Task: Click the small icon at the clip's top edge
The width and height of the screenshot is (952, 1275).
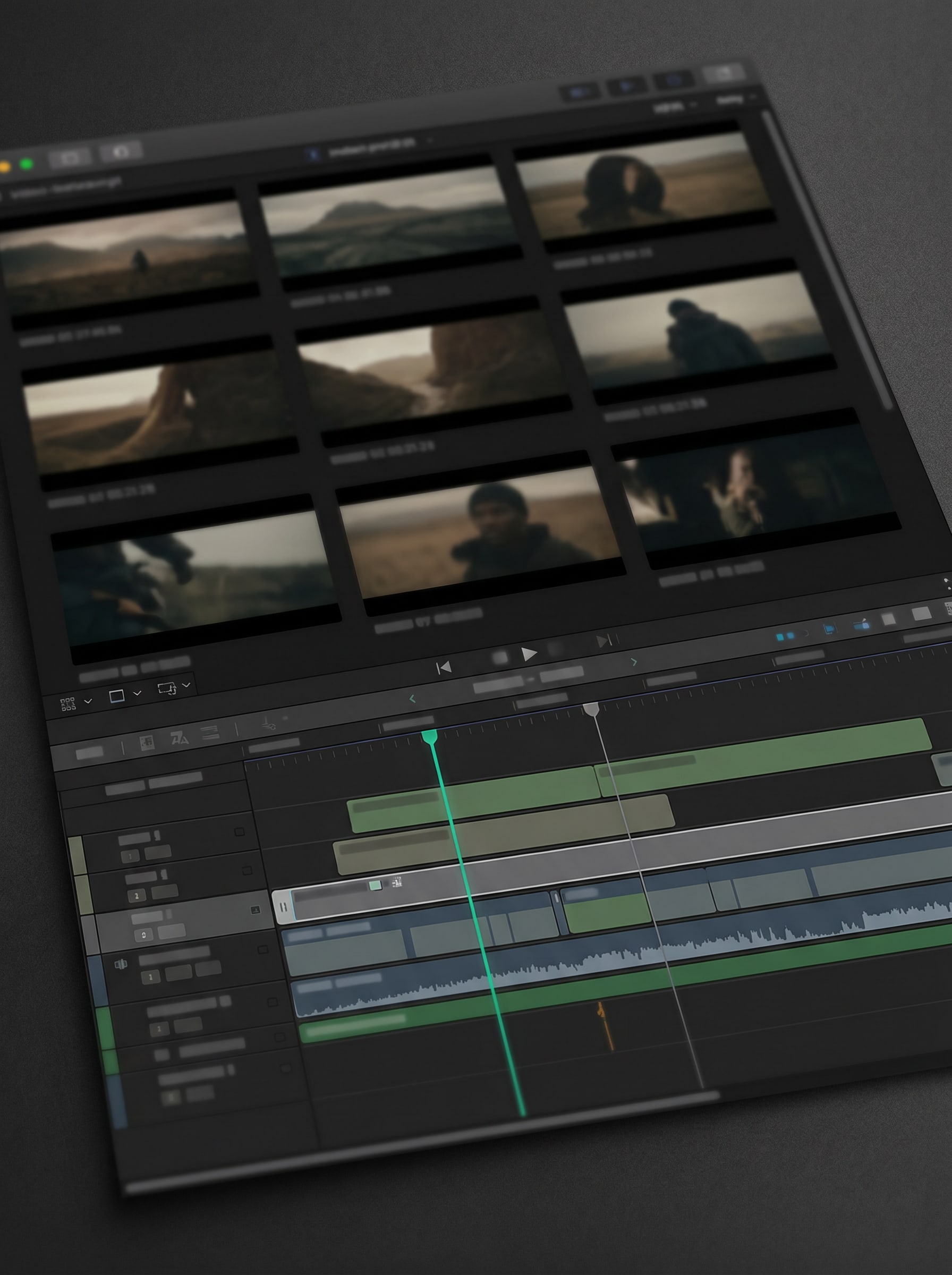Action: coord(396,882)
